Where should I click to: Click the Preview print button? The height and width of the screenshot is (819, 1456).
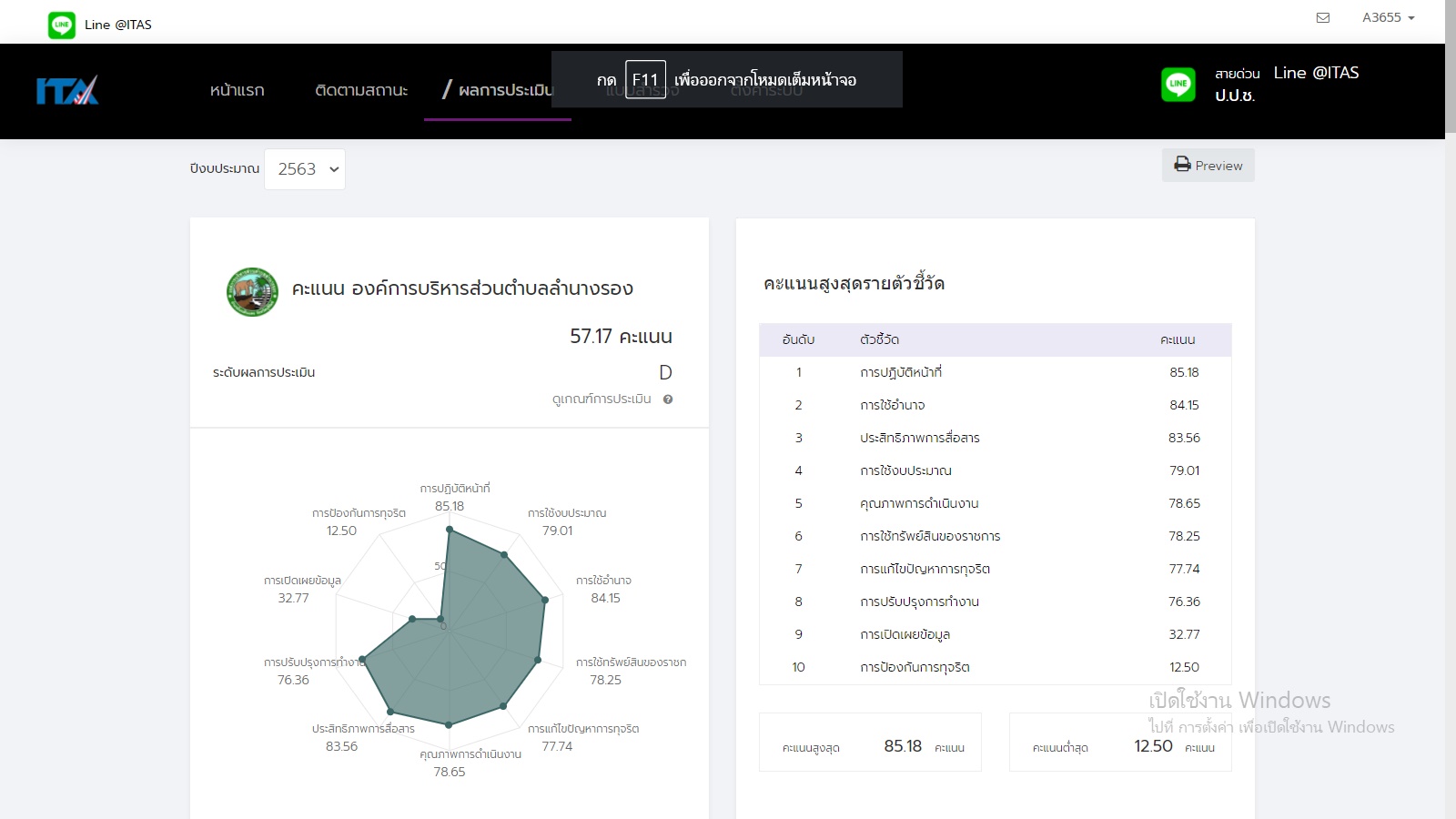(x=1208, y=165)
